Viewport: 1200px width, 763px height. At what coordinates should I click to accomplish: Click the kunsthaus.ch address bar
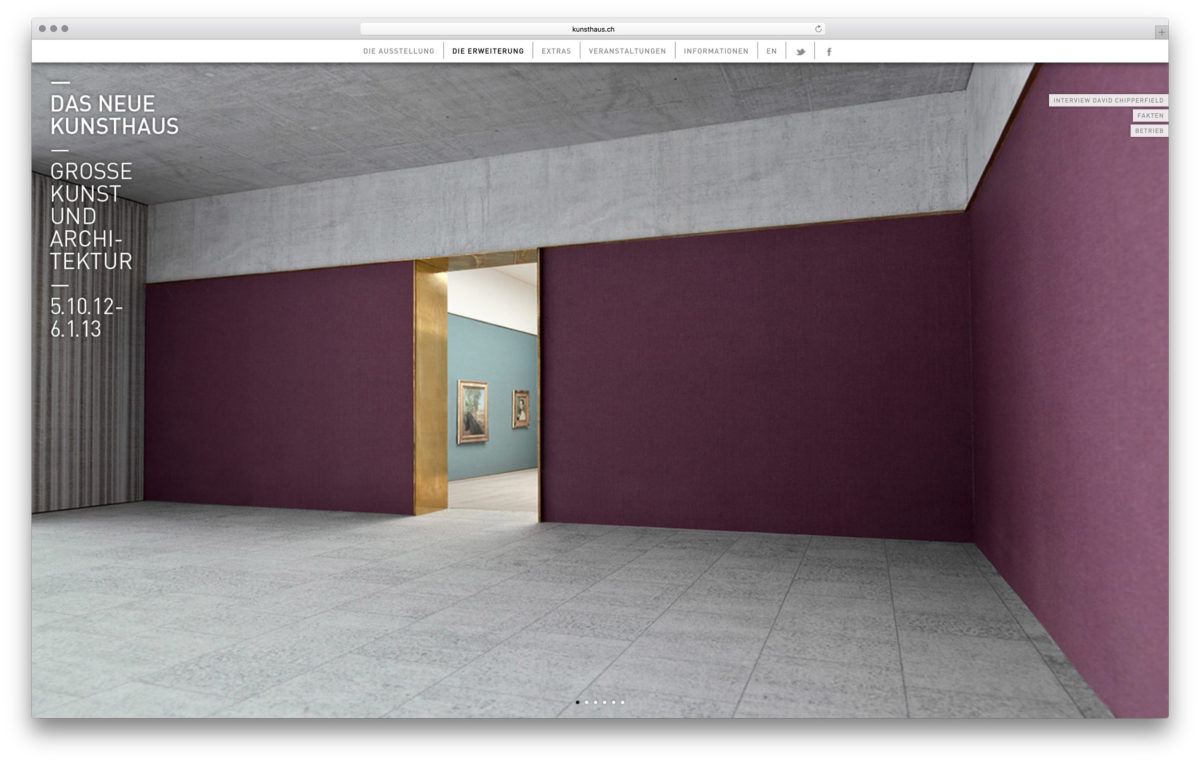point(593,29)
